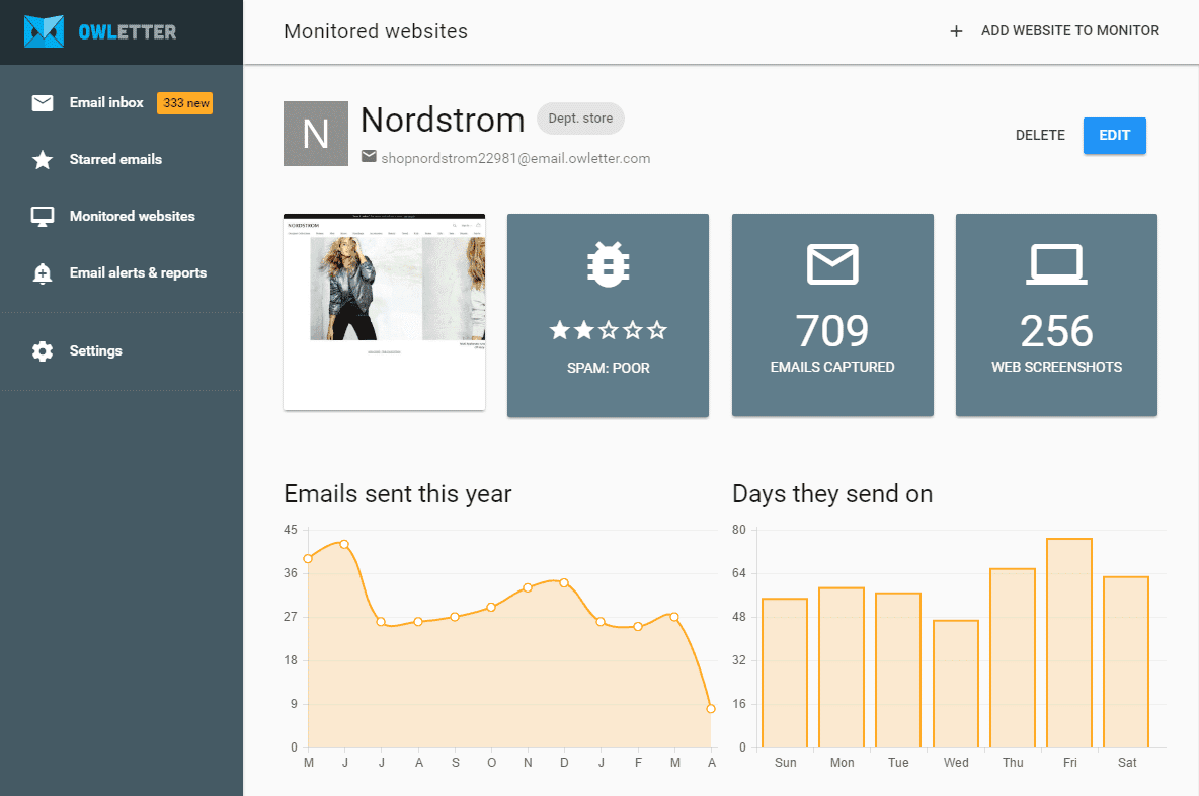Click the Monitored websites monitor icon
Screen dimensions: 1199x796
(42, 216)
